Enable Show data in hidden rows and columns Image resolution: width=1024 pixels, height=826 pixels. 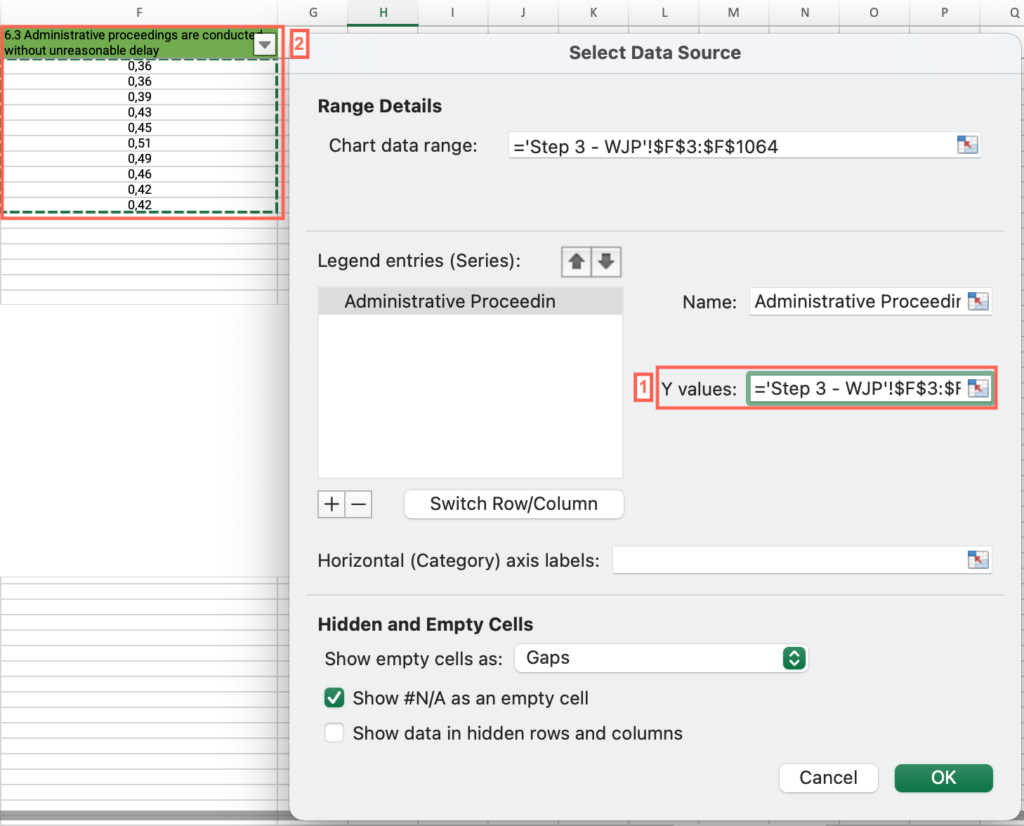coord(334,733)
